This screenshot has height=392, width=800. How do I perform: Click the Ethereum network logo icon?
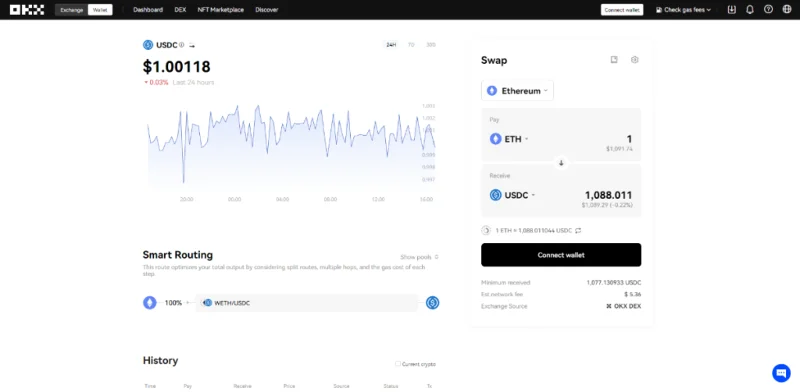(x=492, y=91)
